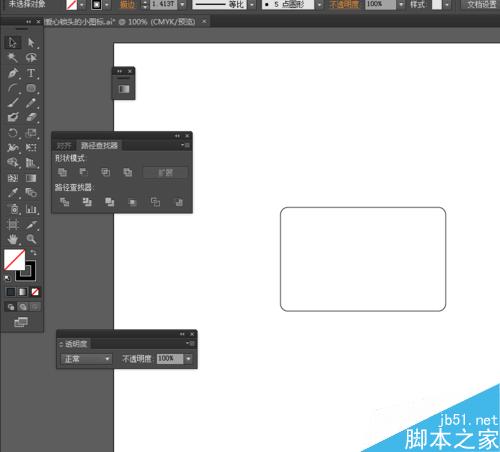Screen dimensions: 500x452
Task: Select the Pen tool
Action: [x=13, y=73]
